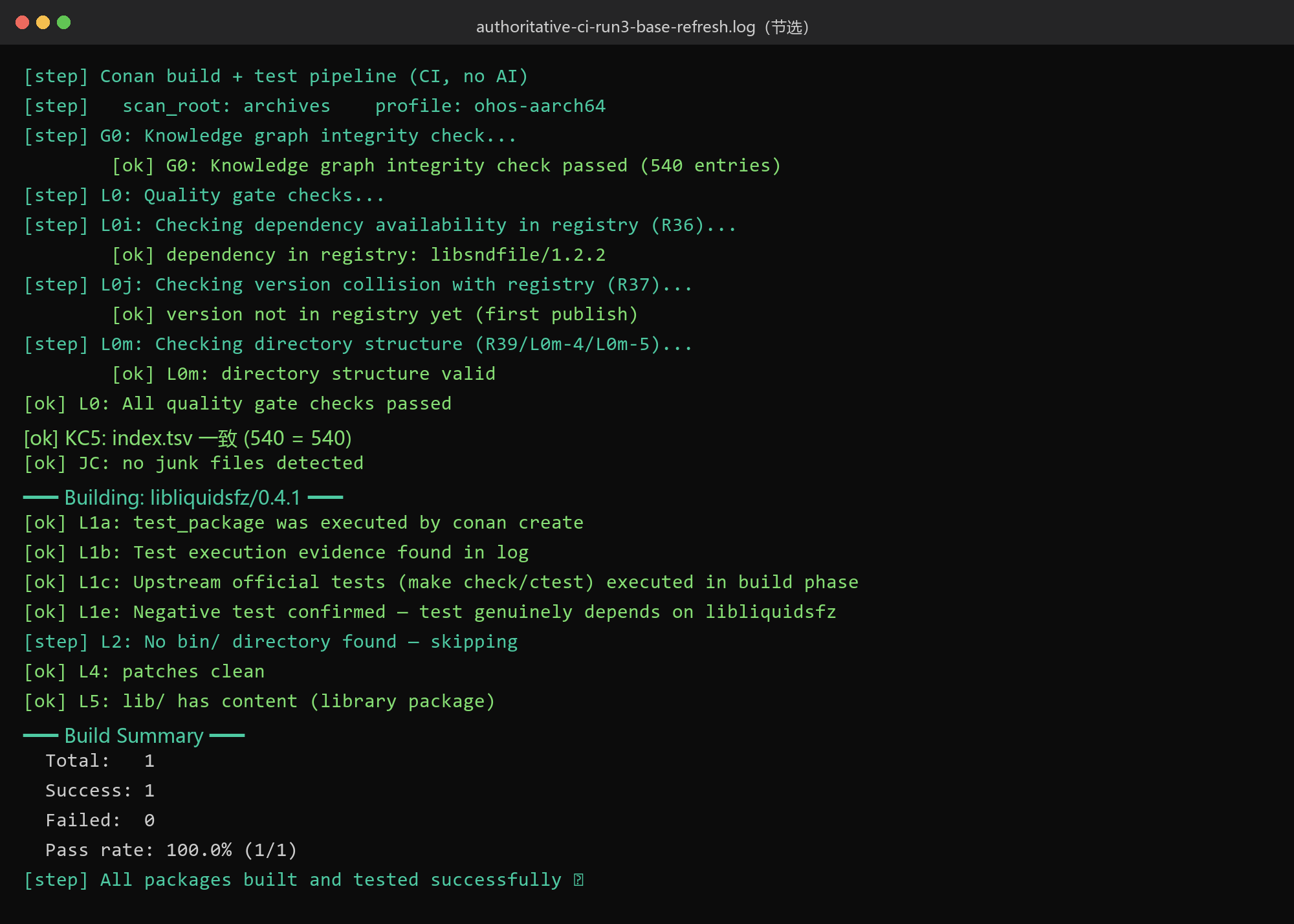This screenshot has width=1294, height=924.
Task: Click 'integrity check passed (540 entries)' ok line
Action: [x=446, y=166]
